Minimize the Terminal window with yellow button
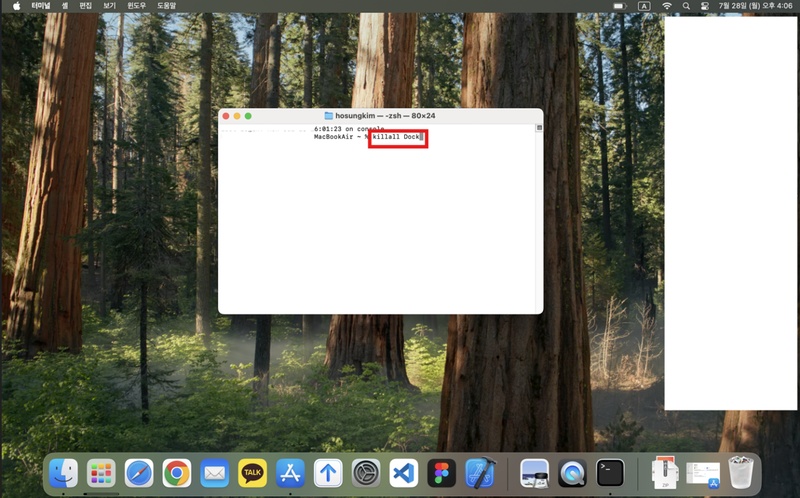Screen dimensions: 800x498 pos(237,116)
